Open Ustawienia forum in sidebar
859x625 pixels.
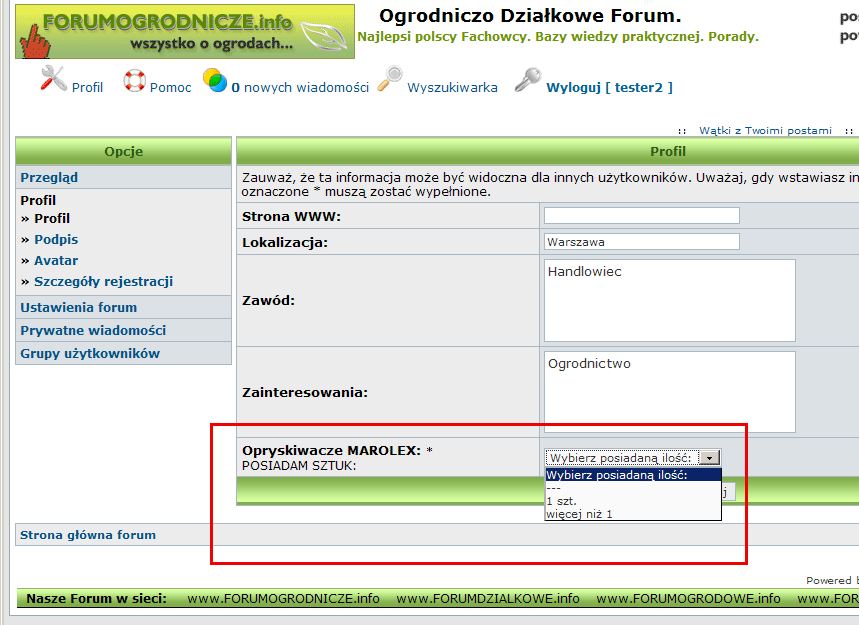click(x=79, y=307)
